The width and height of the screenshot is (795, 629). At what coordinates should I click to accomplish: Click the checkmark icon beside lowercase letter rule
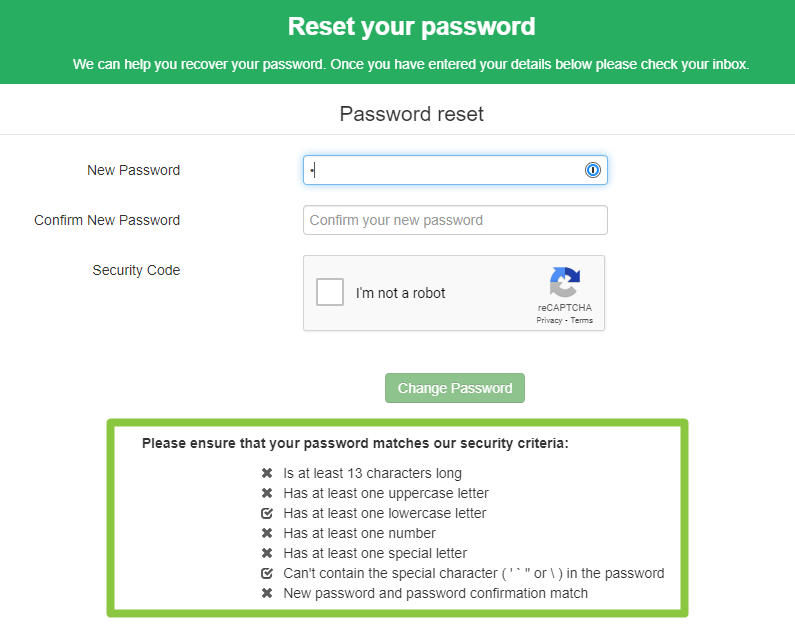pos(267,513)
